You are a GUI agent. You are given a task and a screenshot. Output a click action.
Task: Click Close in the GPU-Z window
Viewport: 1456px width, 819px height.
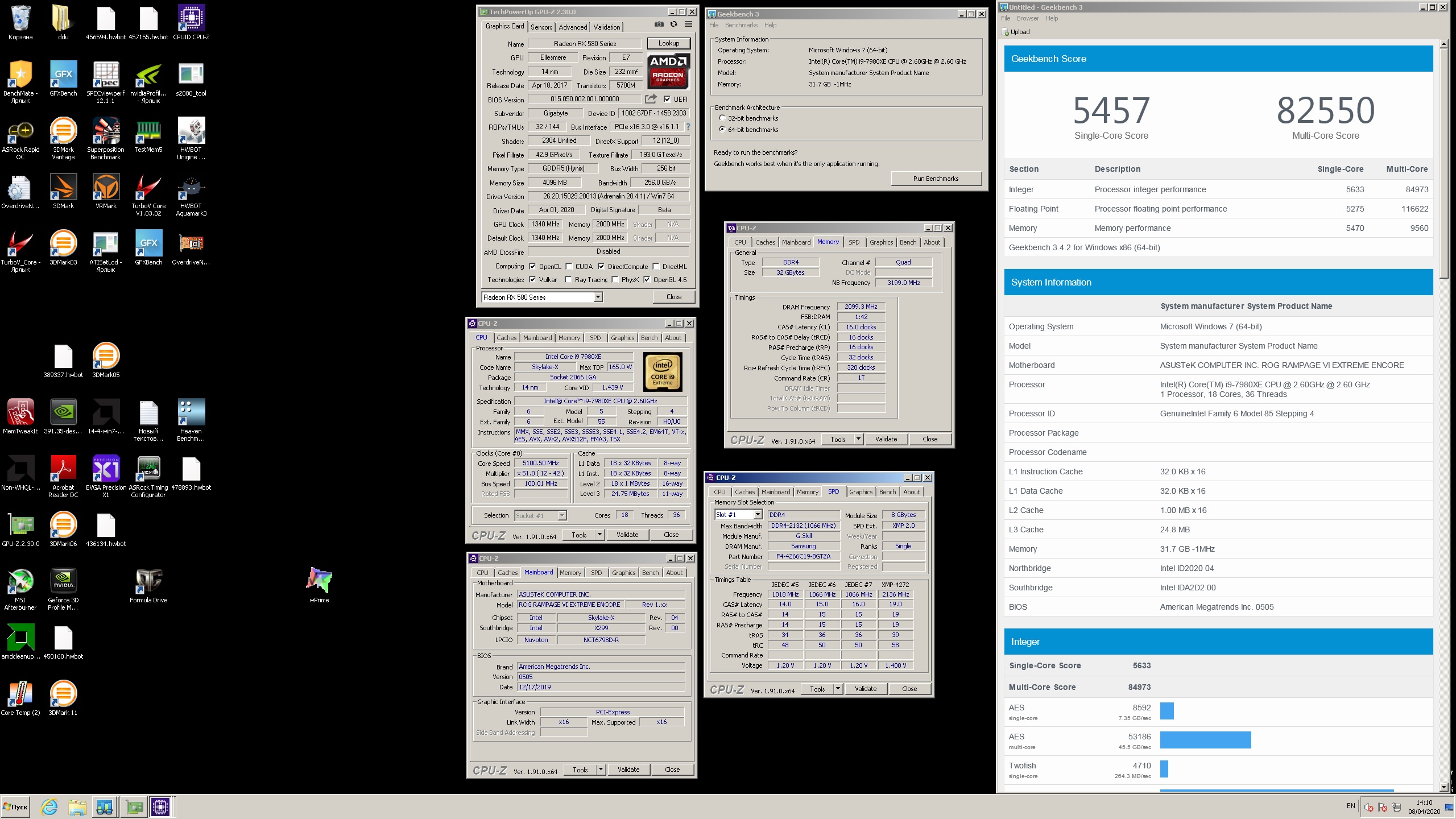click(674, 297)
